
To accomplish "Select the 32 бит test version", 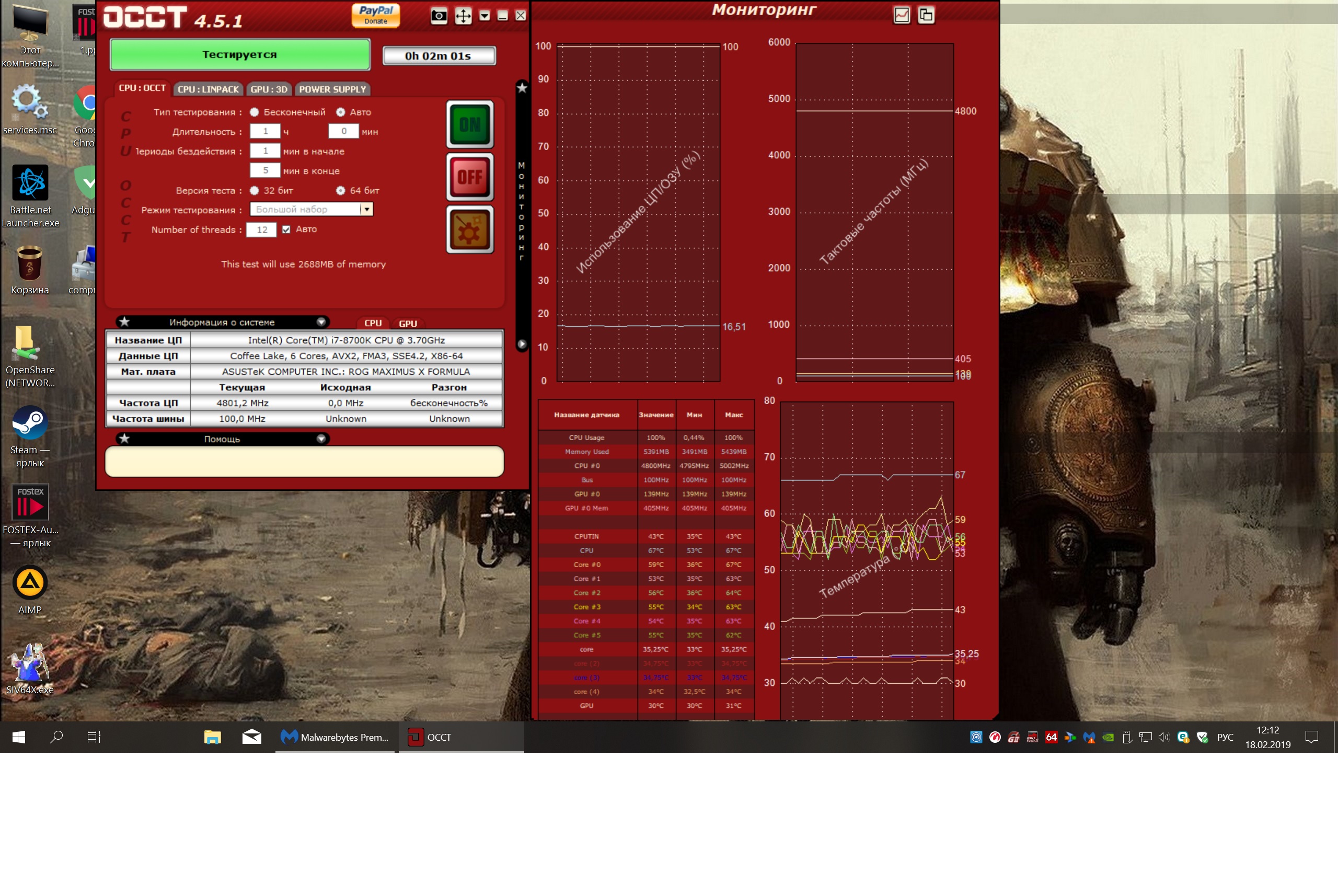I will [254, 190].
